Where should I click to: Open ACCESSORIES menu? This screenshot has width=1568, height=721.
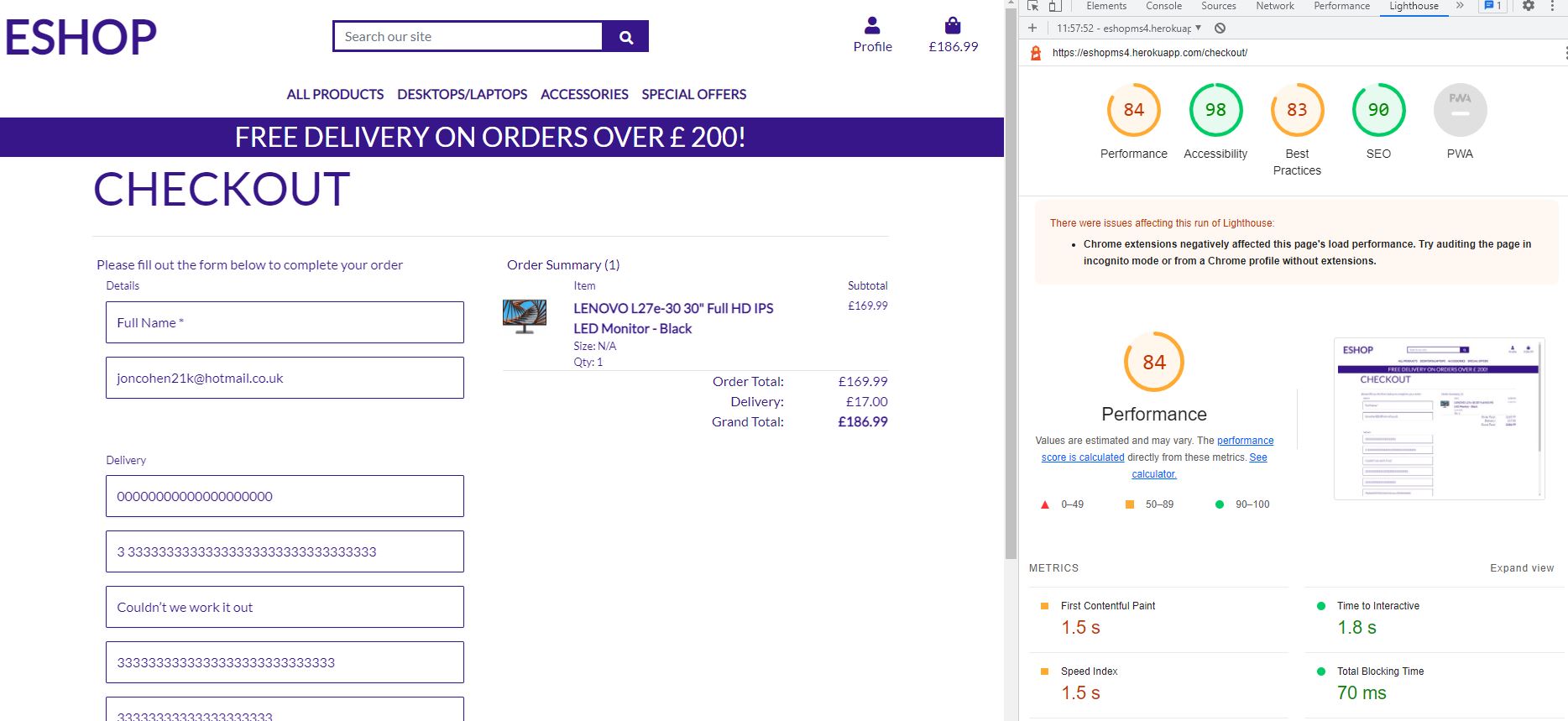584,94
